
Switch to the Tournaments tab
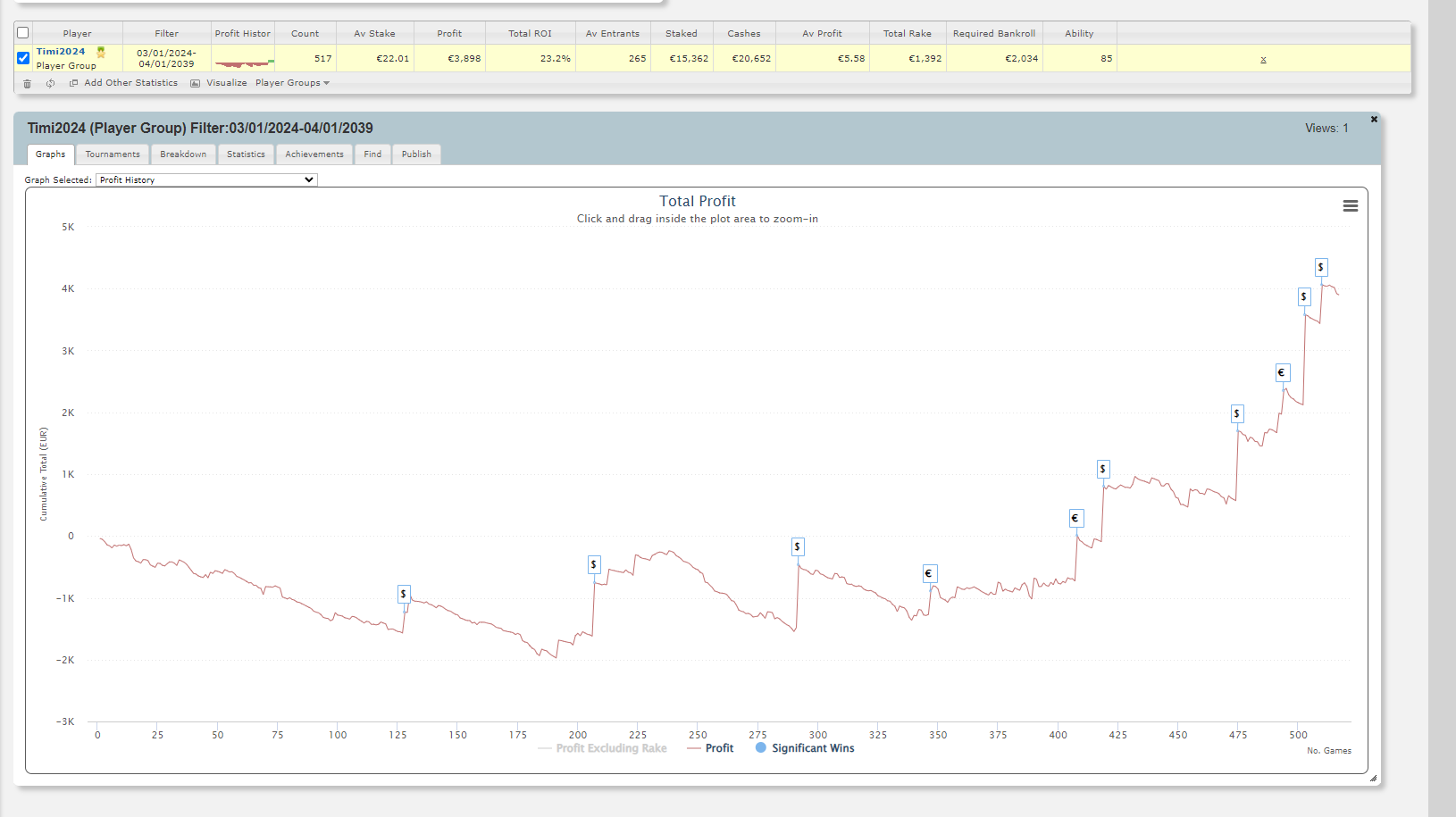[113, 154]
